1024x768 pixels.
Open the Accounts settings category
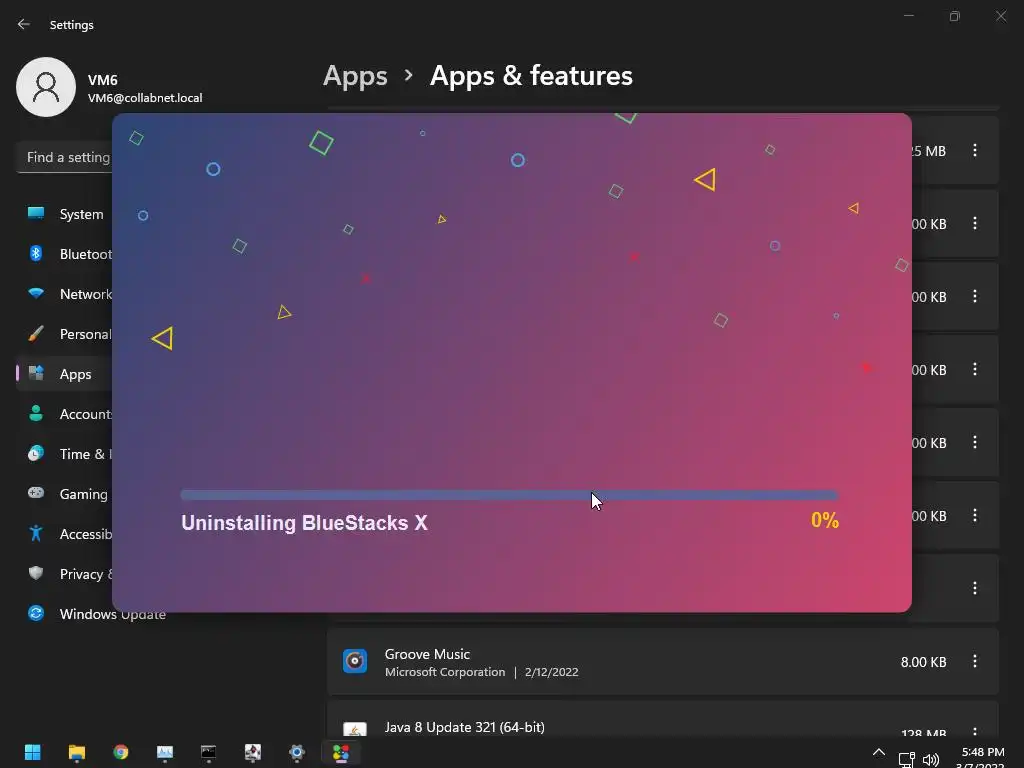[65, 414]
